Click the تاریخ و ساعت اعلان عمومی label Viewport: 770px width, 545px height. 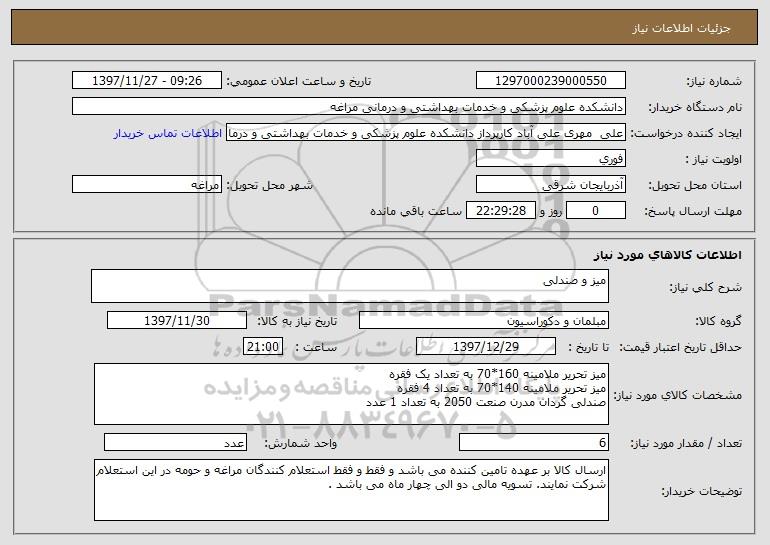[x=299, y=82]
